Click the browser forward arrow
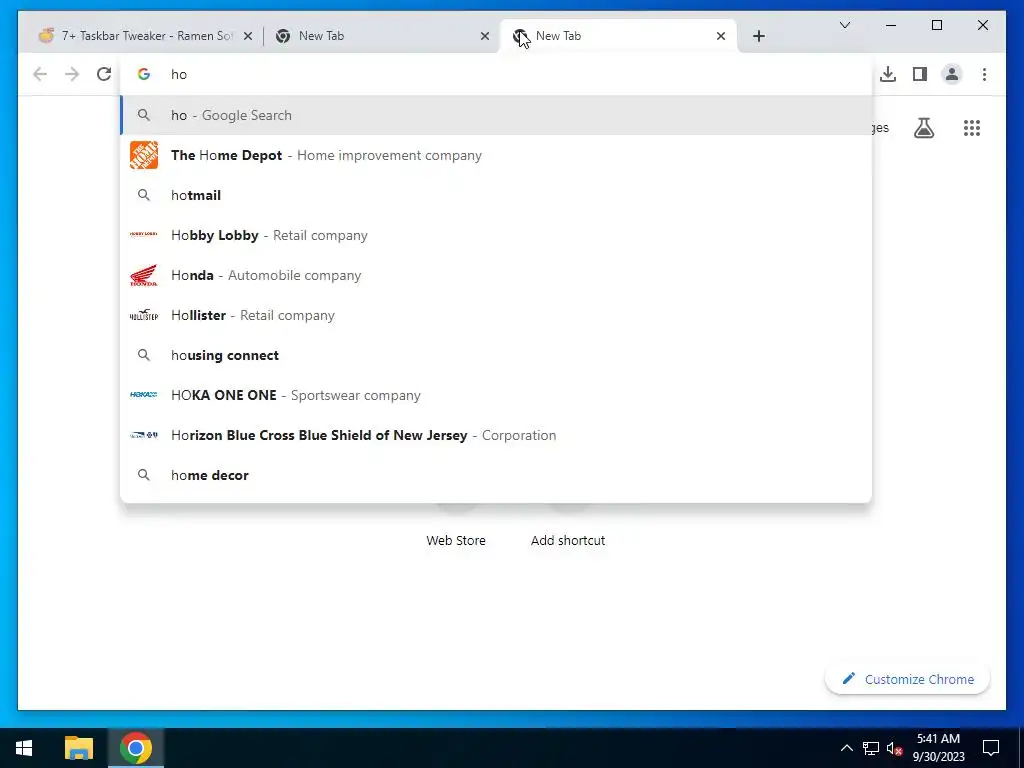This screenshot has width=1024, height=768. pyautogui.click(x=72, y=74)
